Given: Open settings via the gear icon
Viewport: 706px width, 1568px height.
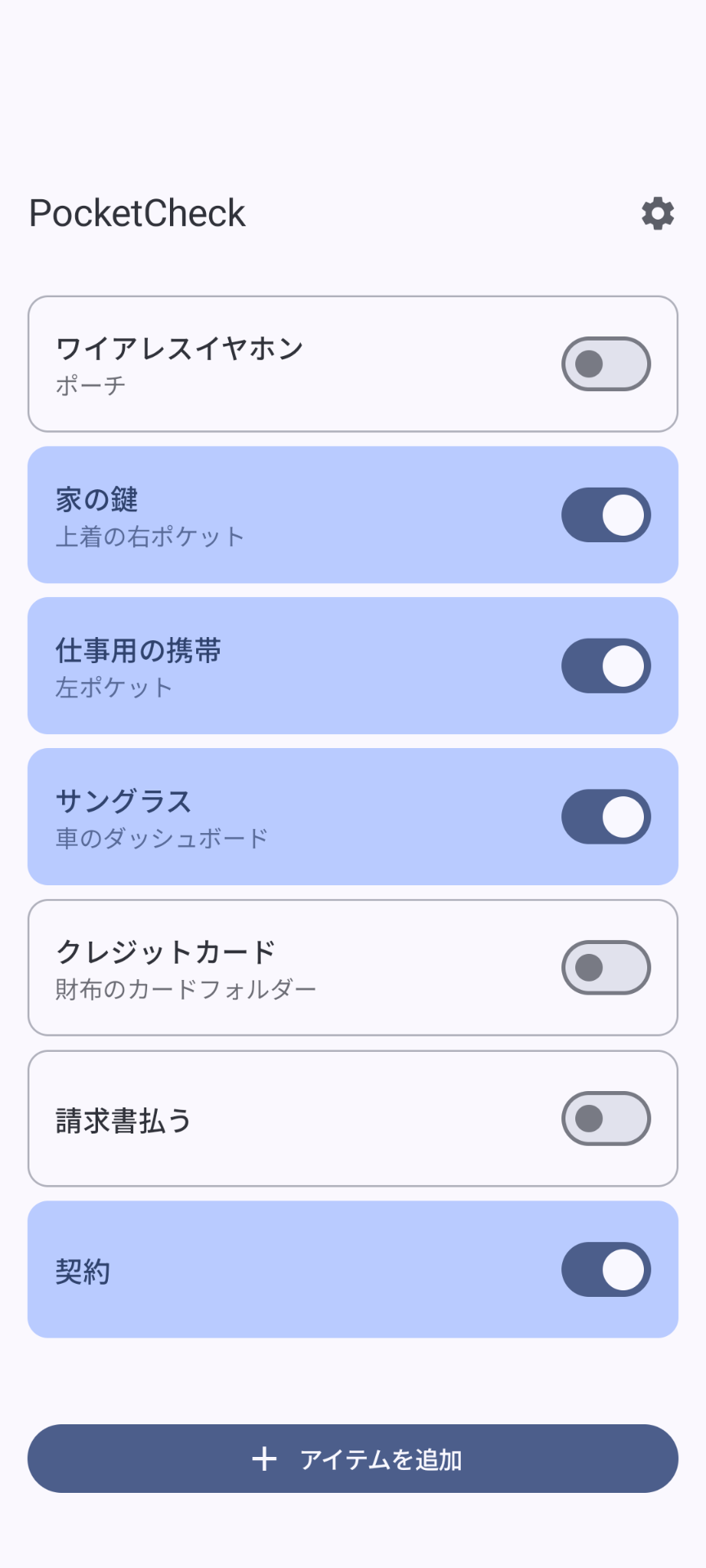Looking at the screenshot, I should tap(658, 214).
